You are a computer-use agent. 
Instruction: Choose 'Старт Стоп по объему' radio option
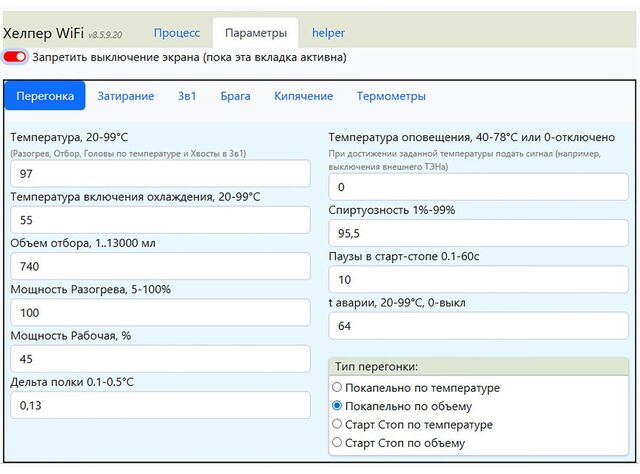[337, 442]
